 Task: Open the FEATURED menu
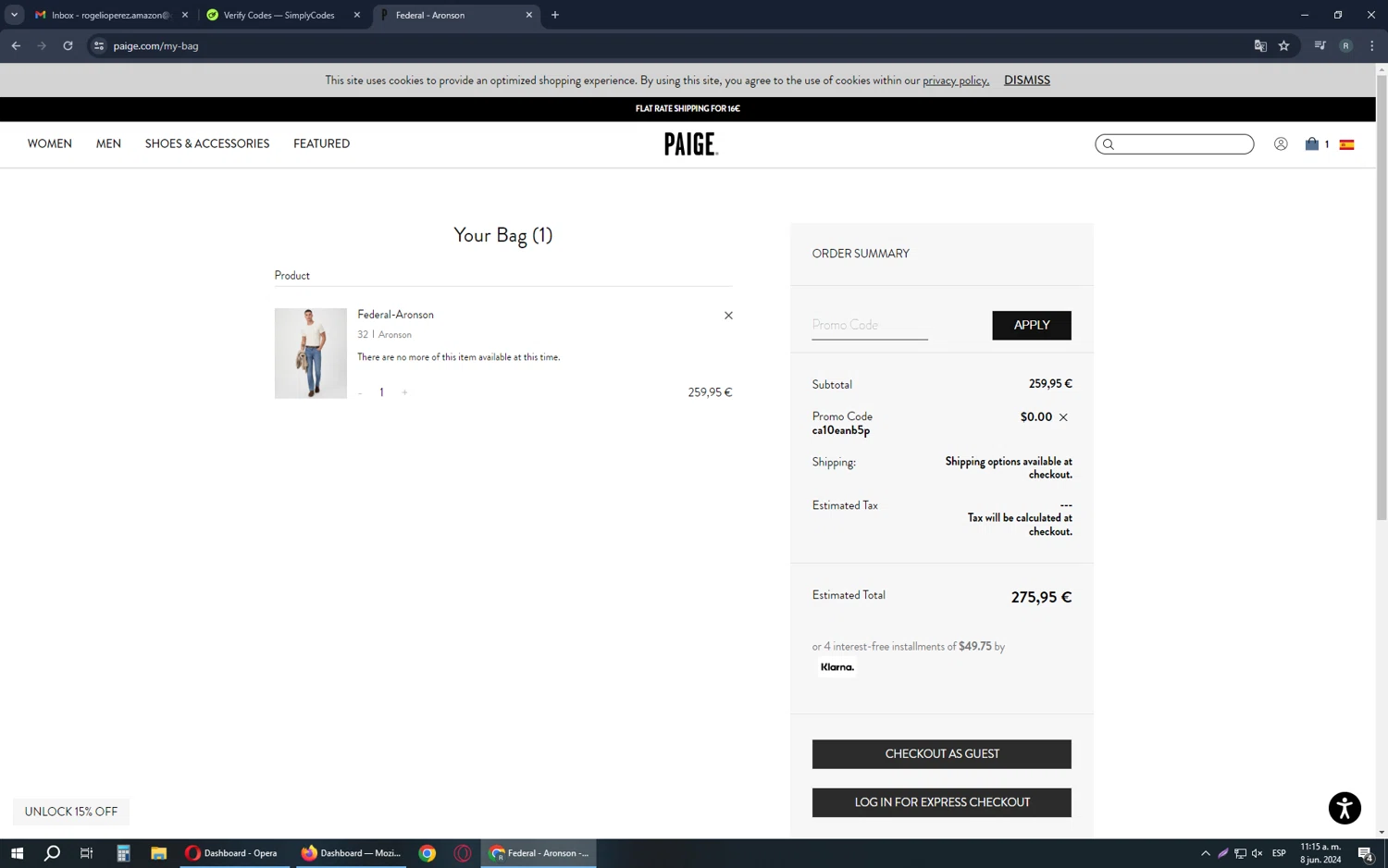pyautogui.click(x=321, y=144)
